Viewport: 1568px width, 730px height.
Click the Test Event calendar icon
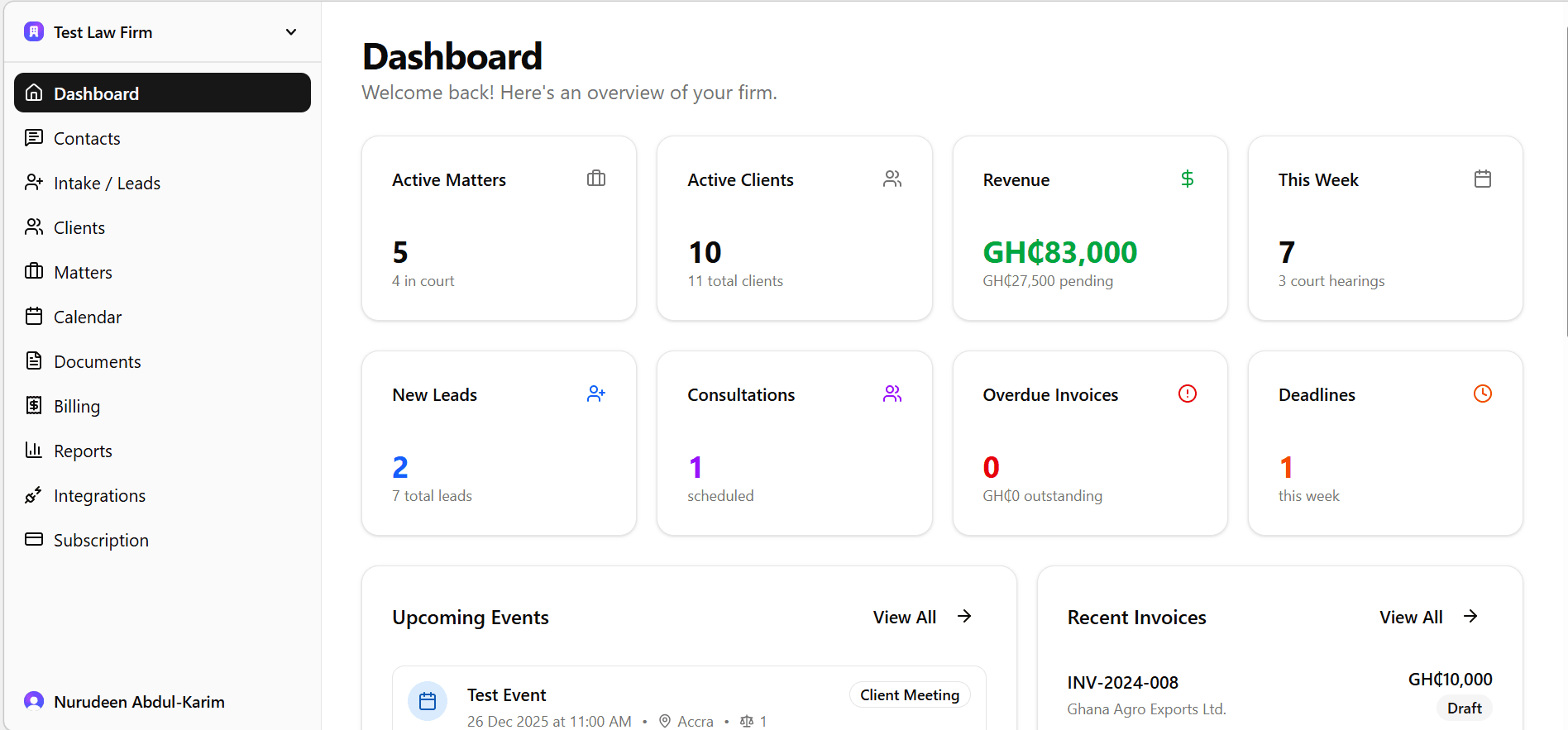428,701
